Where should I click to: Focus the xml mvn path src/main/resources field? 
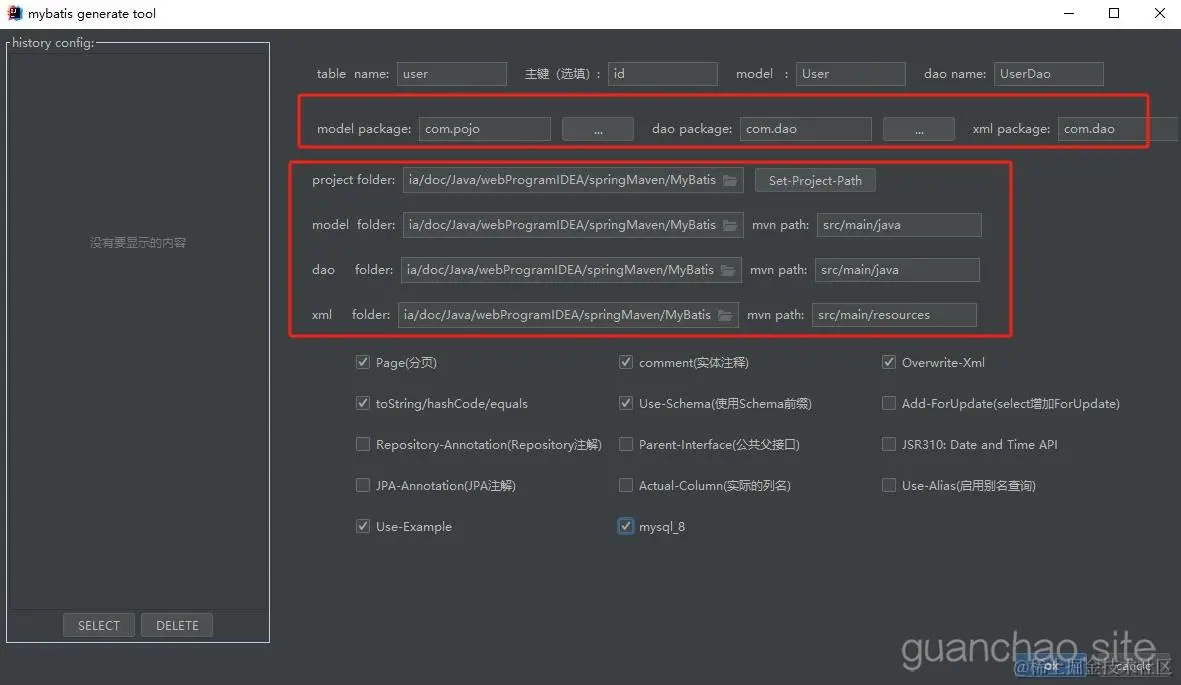[894, 315]
